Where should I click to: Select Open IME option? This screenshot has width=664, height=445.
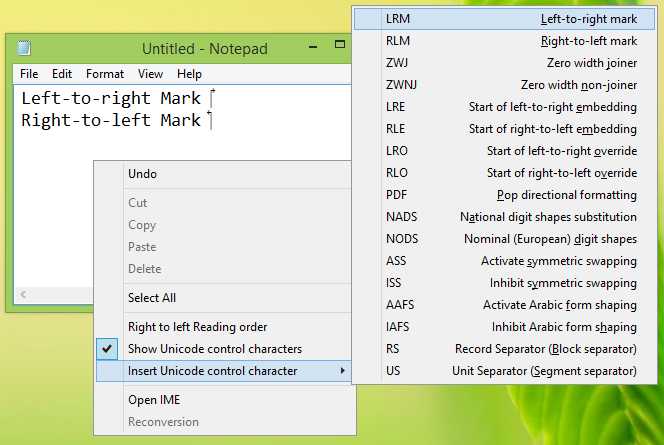154,400
